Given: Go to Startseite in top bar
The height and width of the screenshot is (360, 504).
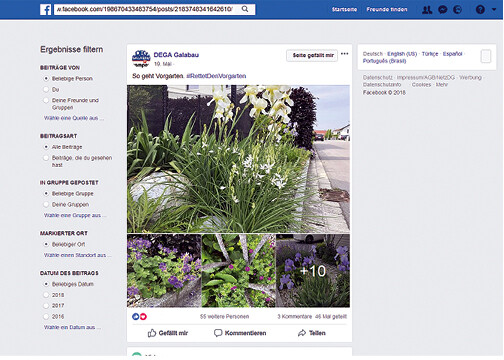Looking at the screenshot, I should click(344, 9).
